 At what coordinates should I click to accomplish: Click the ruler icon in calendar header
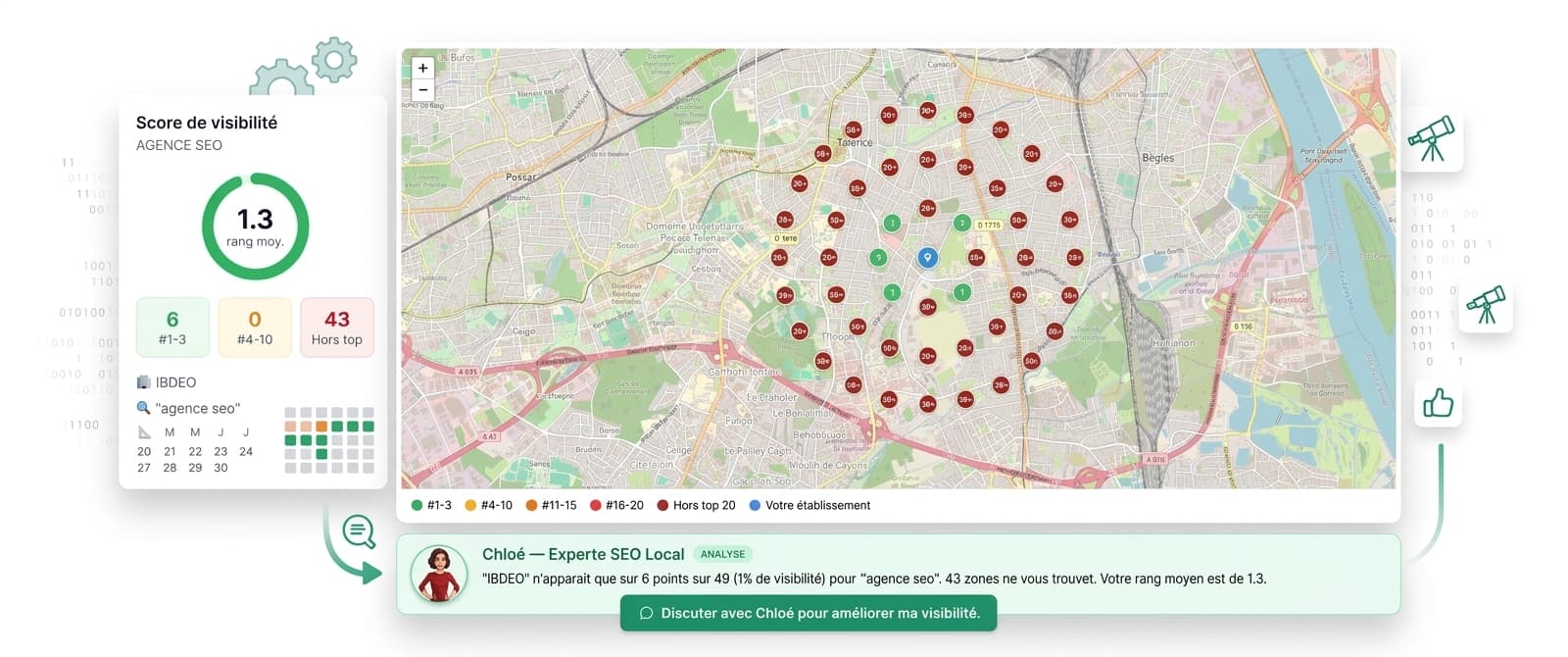tap(144, 432)
